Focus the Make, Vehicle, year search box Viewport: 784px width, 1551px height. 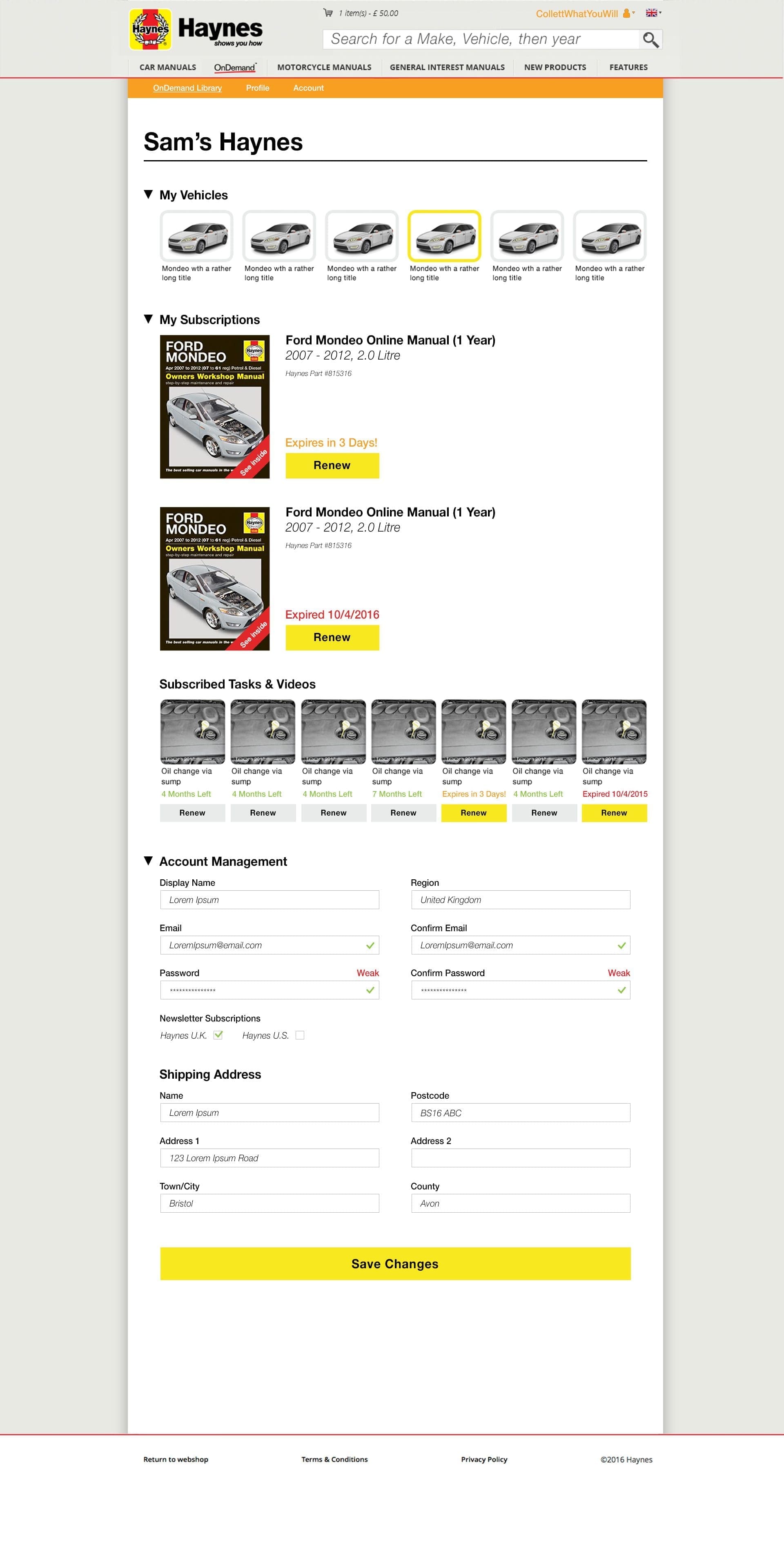click(x=481, y=40)
